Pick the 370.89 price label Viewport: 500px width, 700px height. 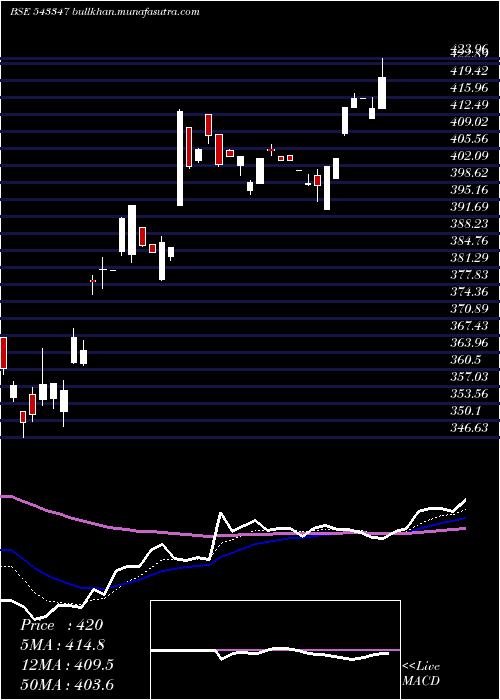[469, 308]
